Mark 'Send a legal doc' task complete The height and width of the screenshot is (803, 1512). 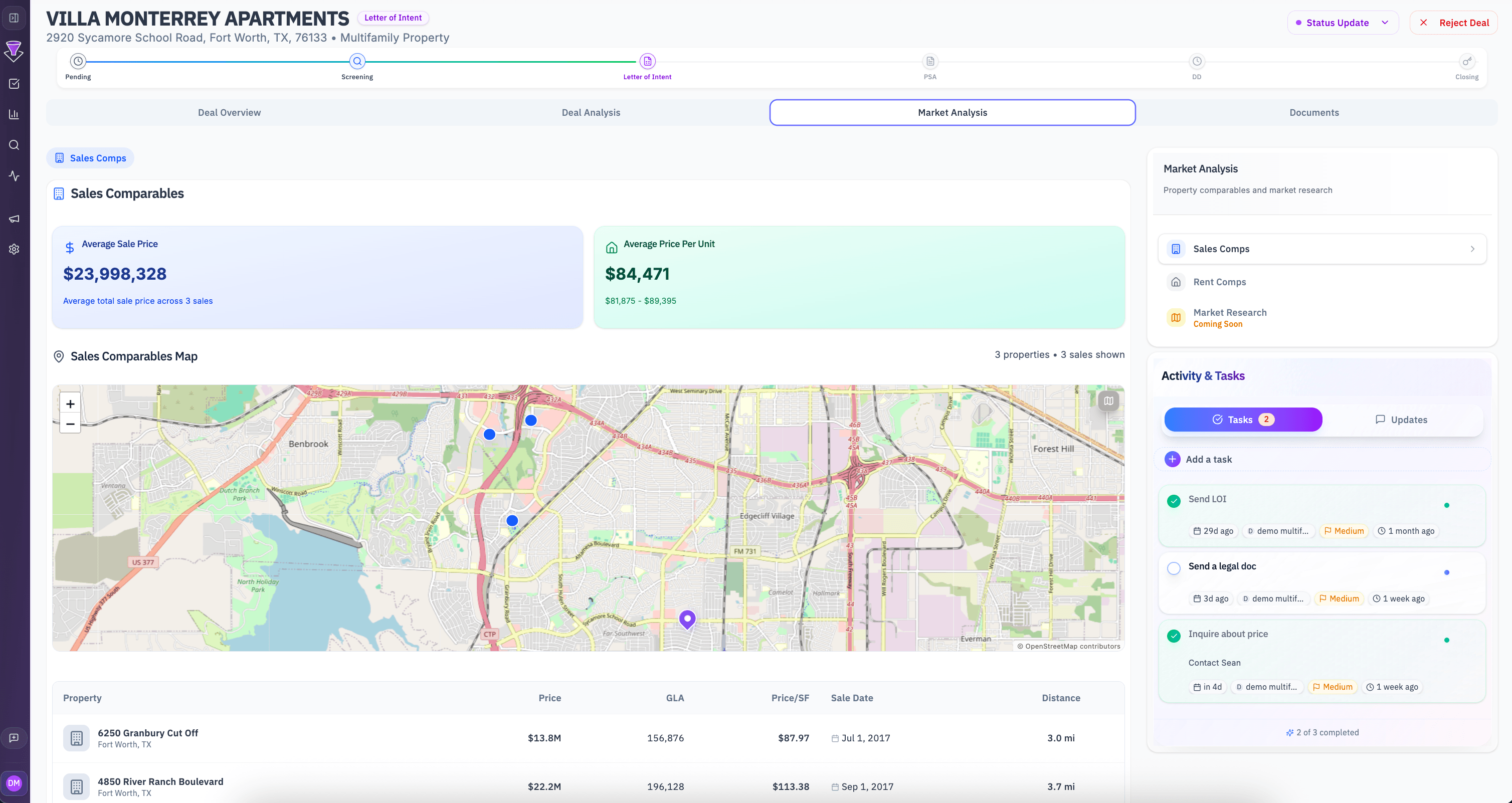[x=1174, y=568]
